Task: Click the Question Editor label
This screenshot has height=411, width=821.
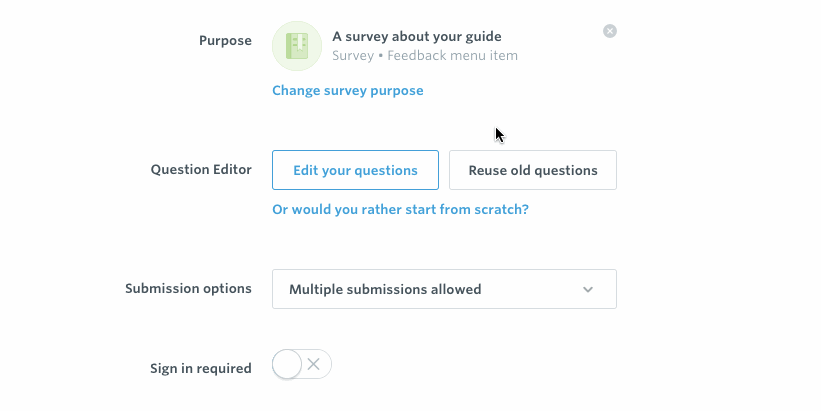Action: [x=201, y=170]
